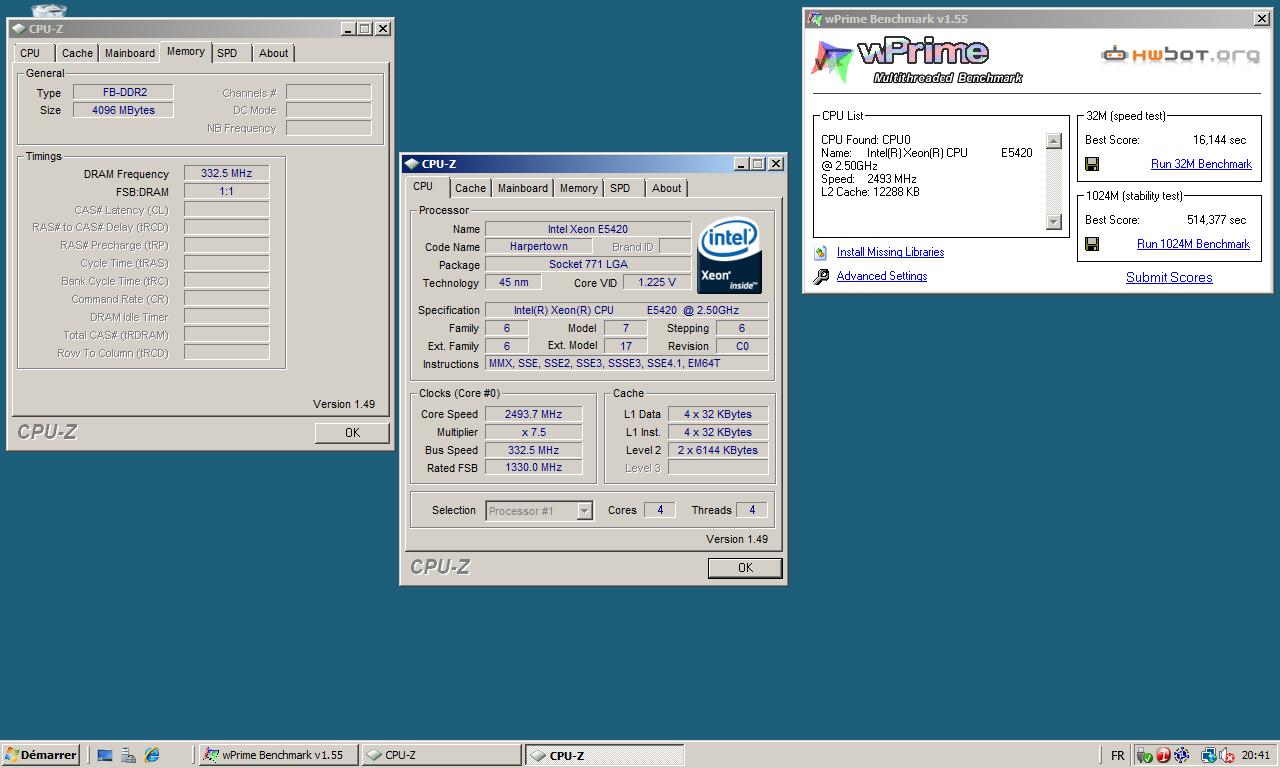Click the CPU-Z Memory window title bar icon

(x=19, y=29)
